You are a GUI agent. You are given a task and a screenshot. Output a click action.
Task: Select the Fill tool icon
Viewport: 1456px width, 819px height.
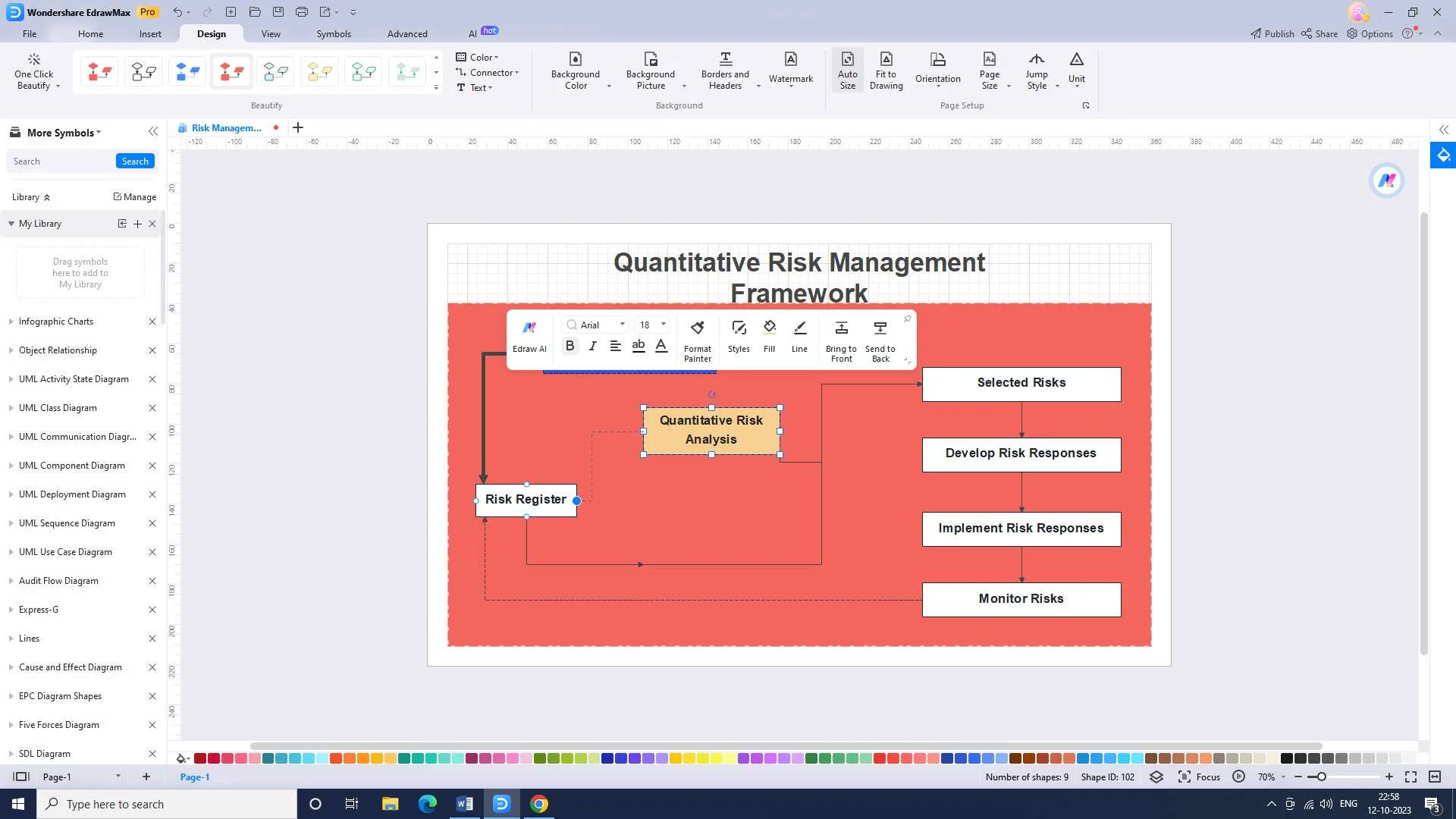point(770,328)
